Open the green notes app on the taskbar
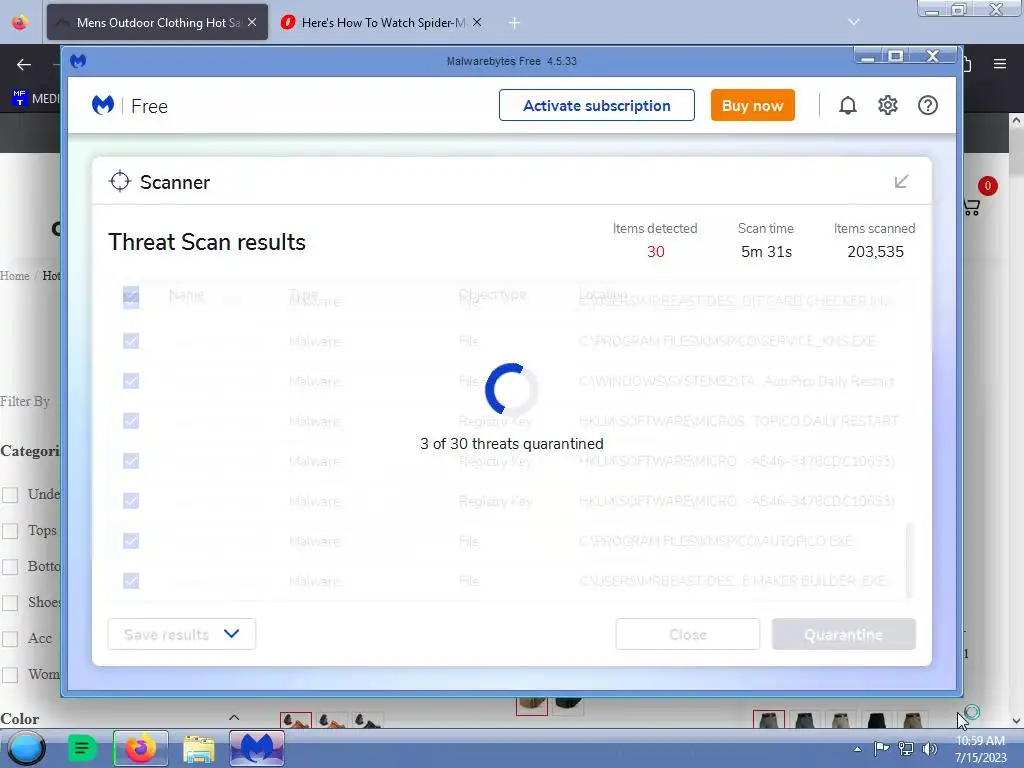This screenshot has height=768, width=1024. pyautogui.click(x=82, y=748)
